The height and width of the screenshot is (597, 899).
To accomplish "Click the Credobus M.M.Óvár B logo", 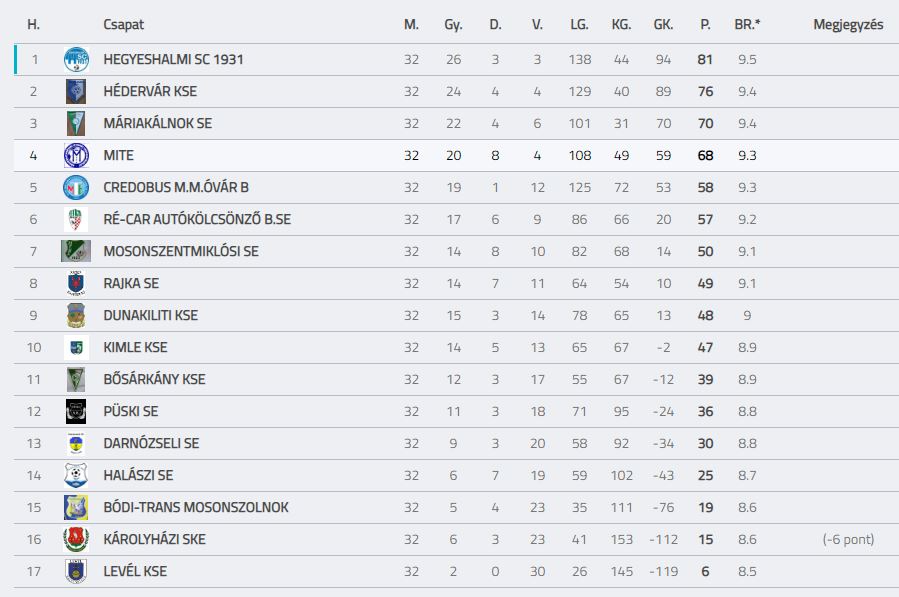I will 76,188.
